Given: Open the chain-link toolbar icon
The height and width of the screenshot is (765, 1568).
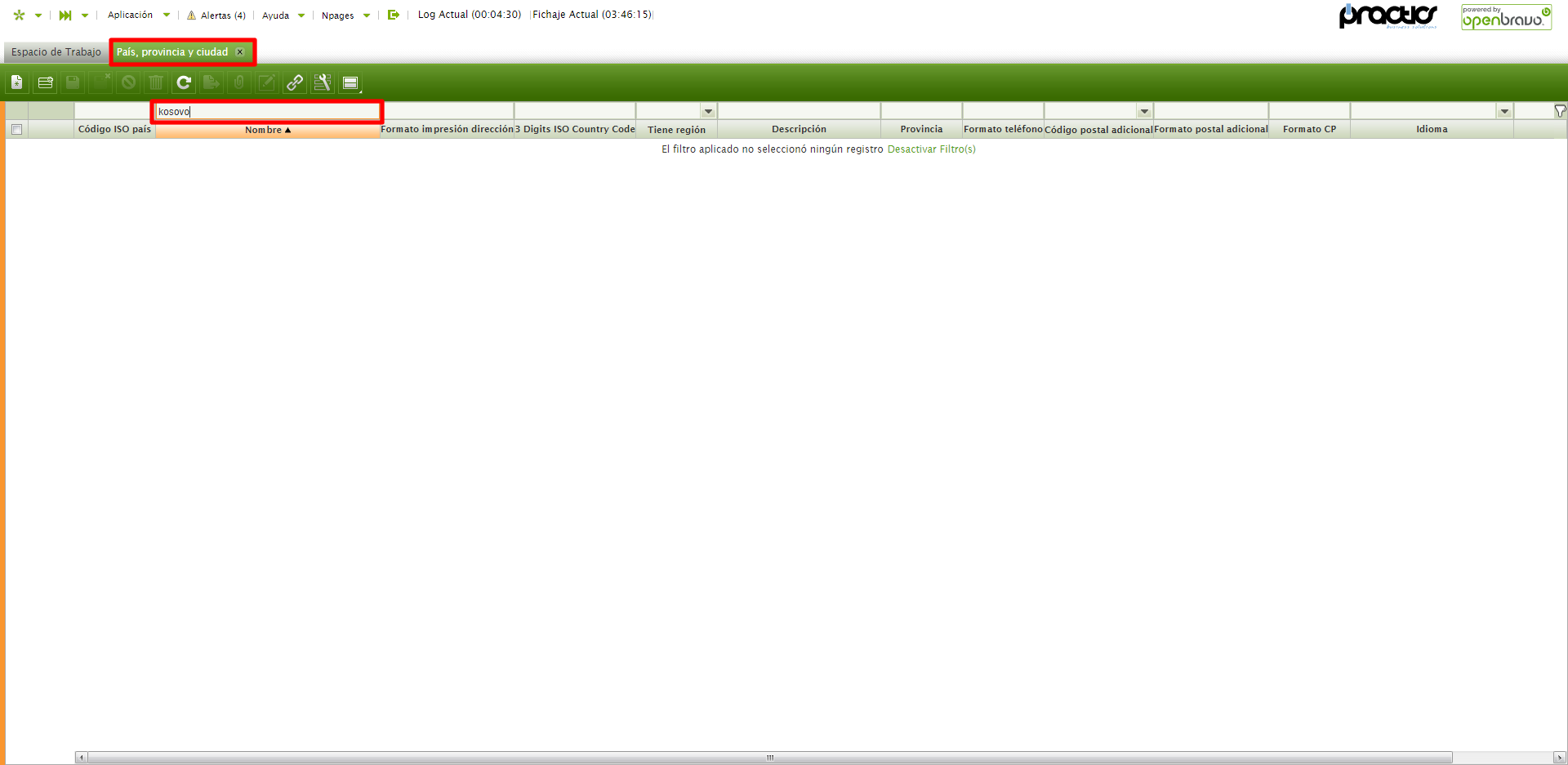Looking at the screenshot, I should coord(295,82).
